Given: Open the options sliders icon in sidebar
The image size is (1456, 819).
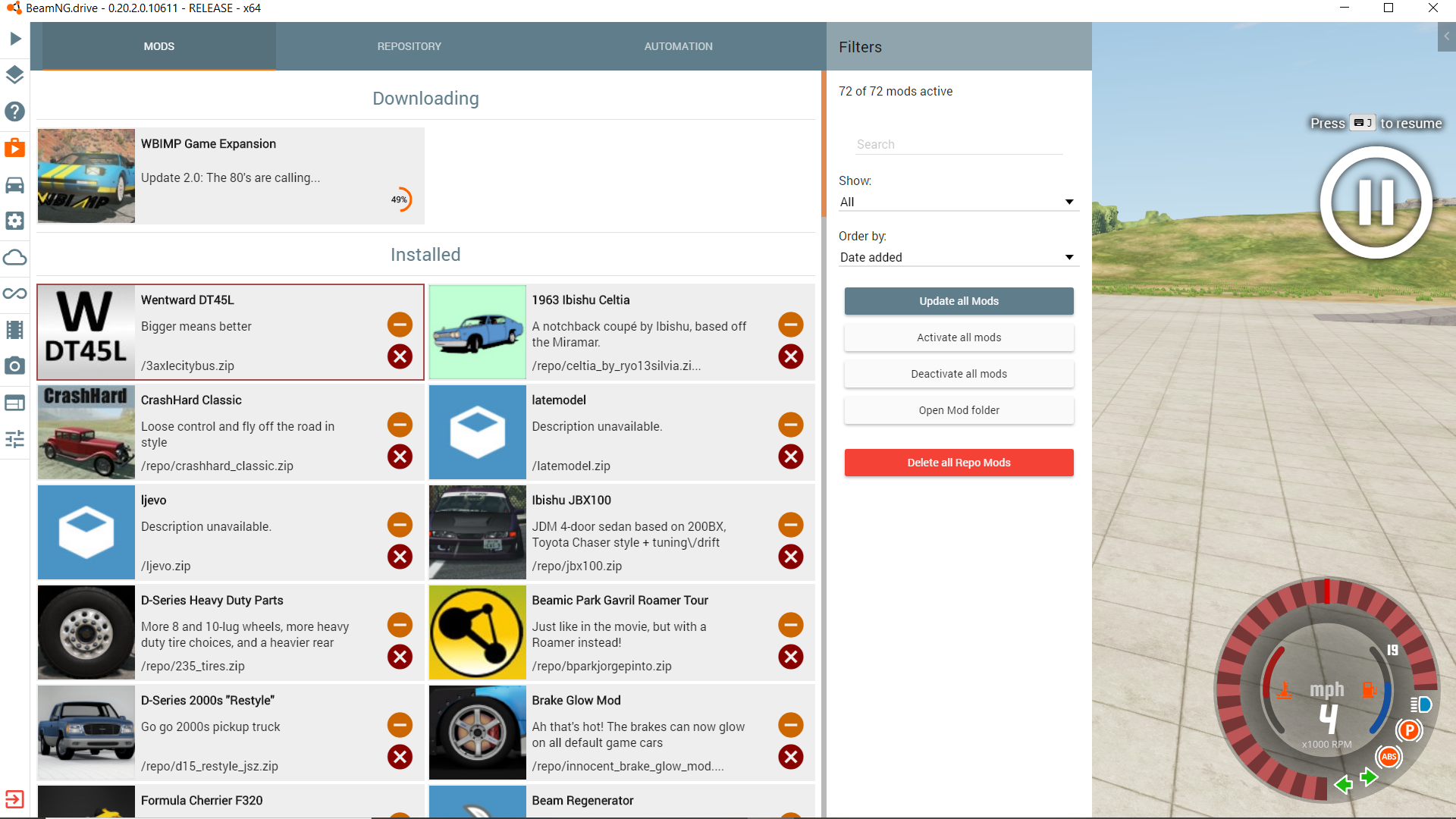Looking at the screenshot, I should tap(15, 439).
